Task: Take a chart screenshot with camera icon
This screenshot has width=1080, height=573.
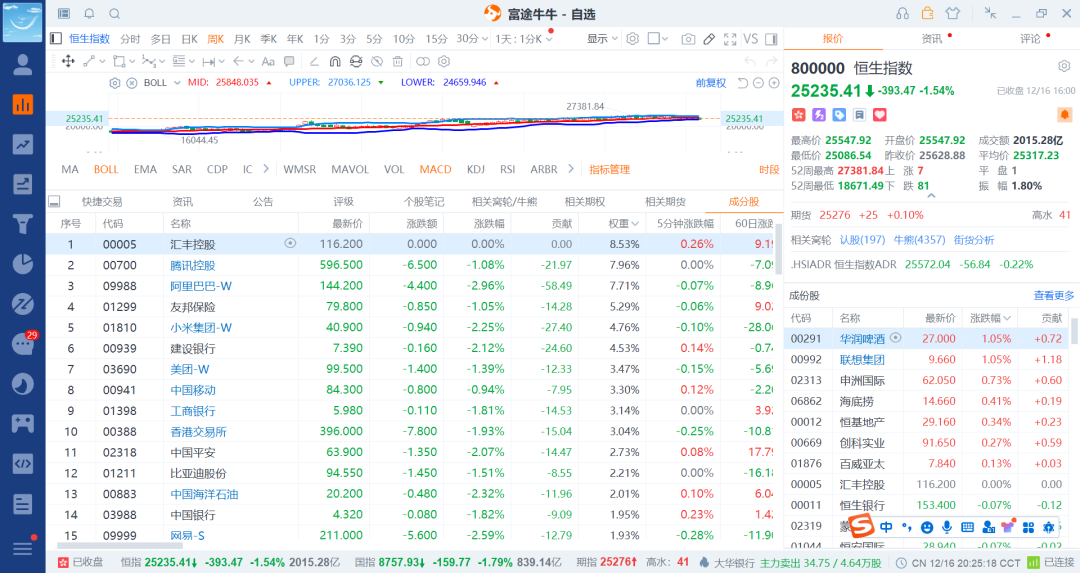Action: [x=688, y=39]
